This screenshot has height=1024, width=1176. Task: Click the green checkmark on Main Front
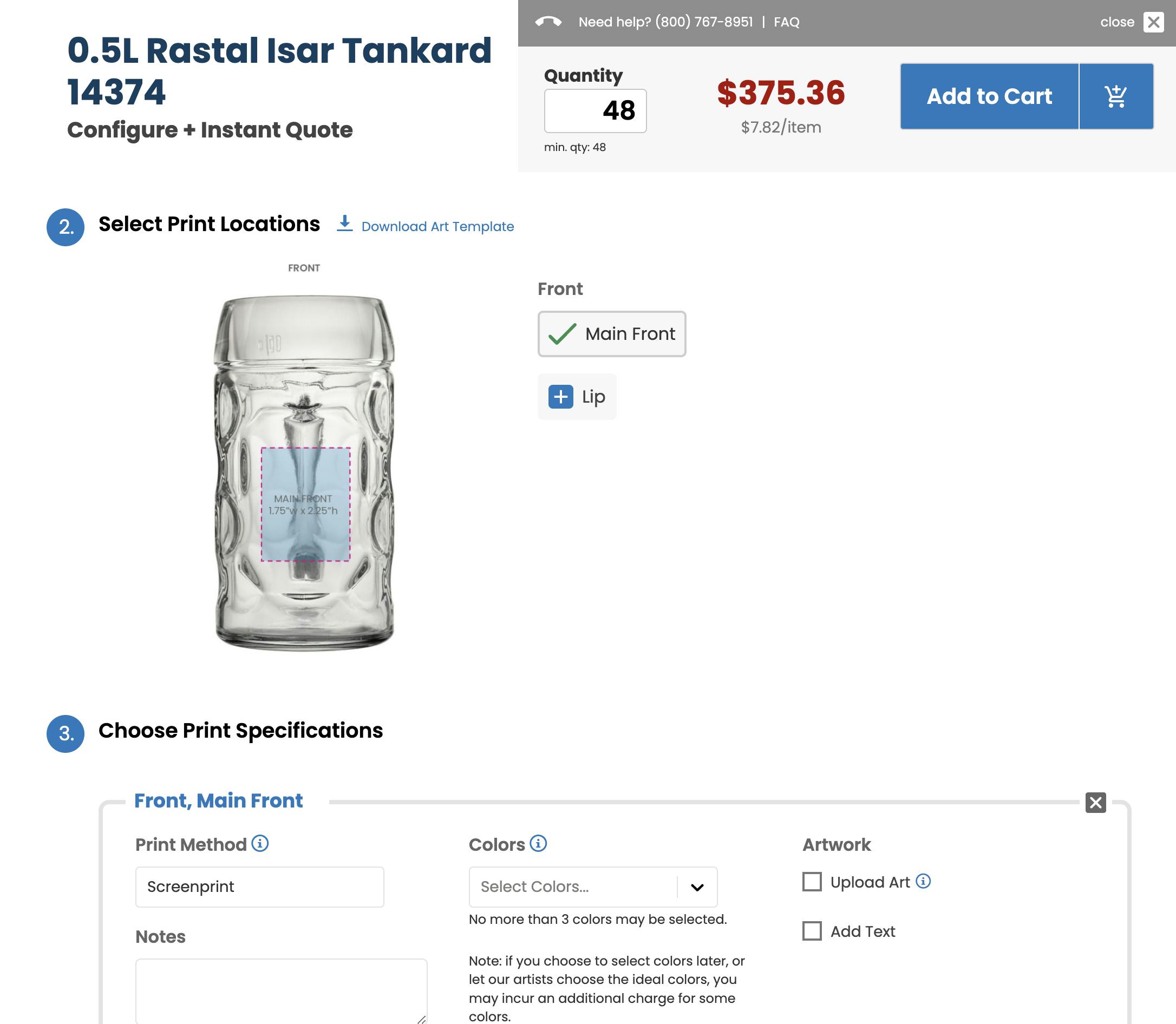(563, 333)
